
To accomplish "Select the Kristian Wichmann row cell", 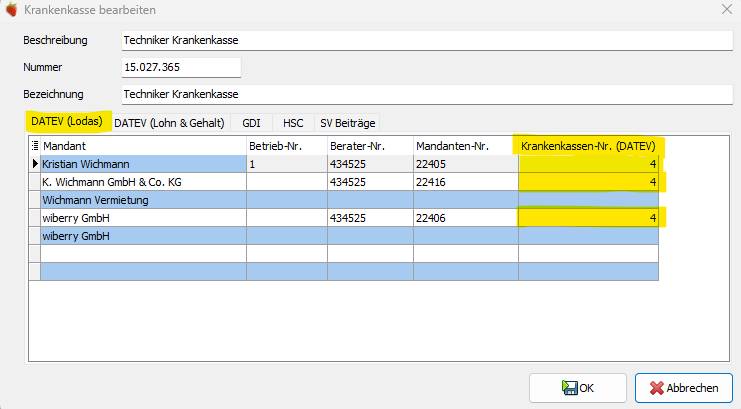I will [143, 164].
